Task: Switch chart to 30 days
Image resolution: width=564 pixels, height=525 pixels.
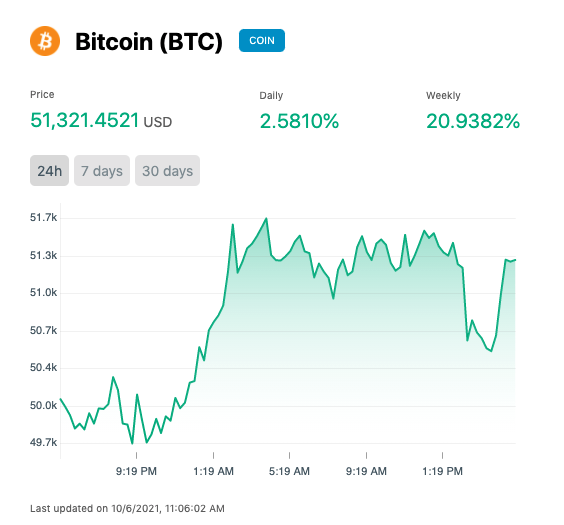Action: 167,170
